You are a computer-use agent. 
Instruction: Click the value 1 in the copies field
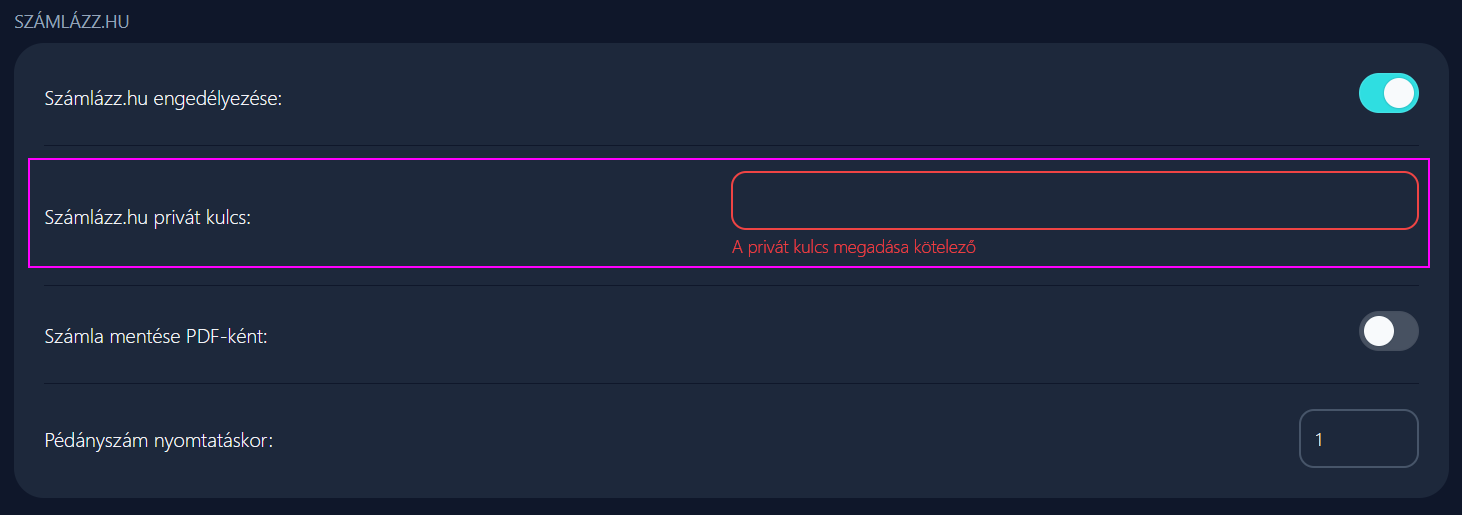(1319, 439)
